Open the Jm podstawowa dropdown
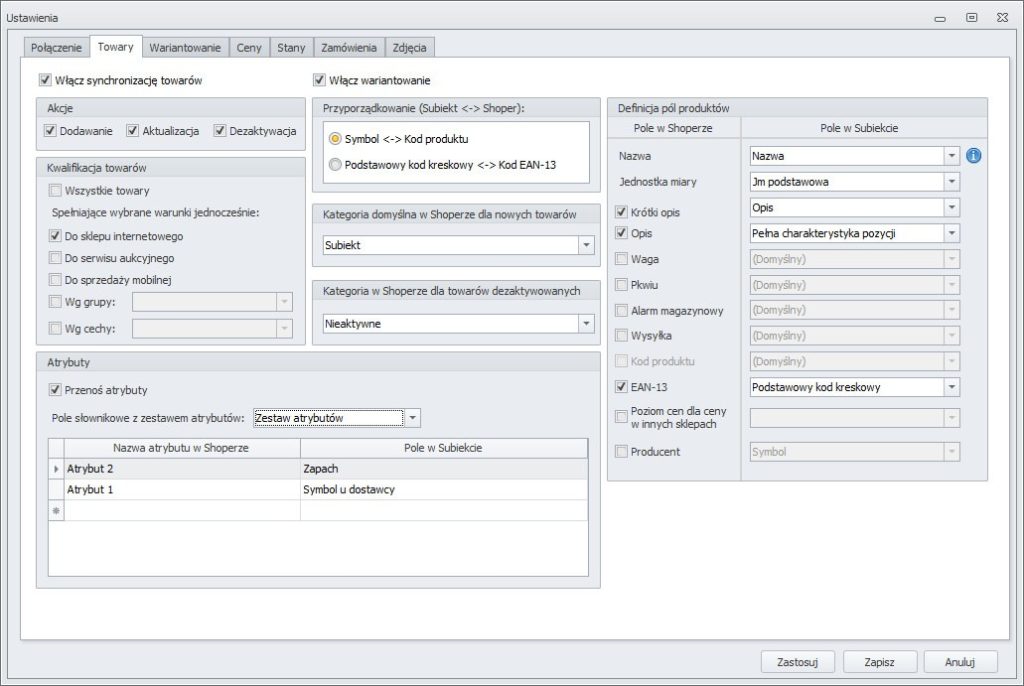Image resolution: width=1024 pixels, height=686 pixels. [952, 182]
